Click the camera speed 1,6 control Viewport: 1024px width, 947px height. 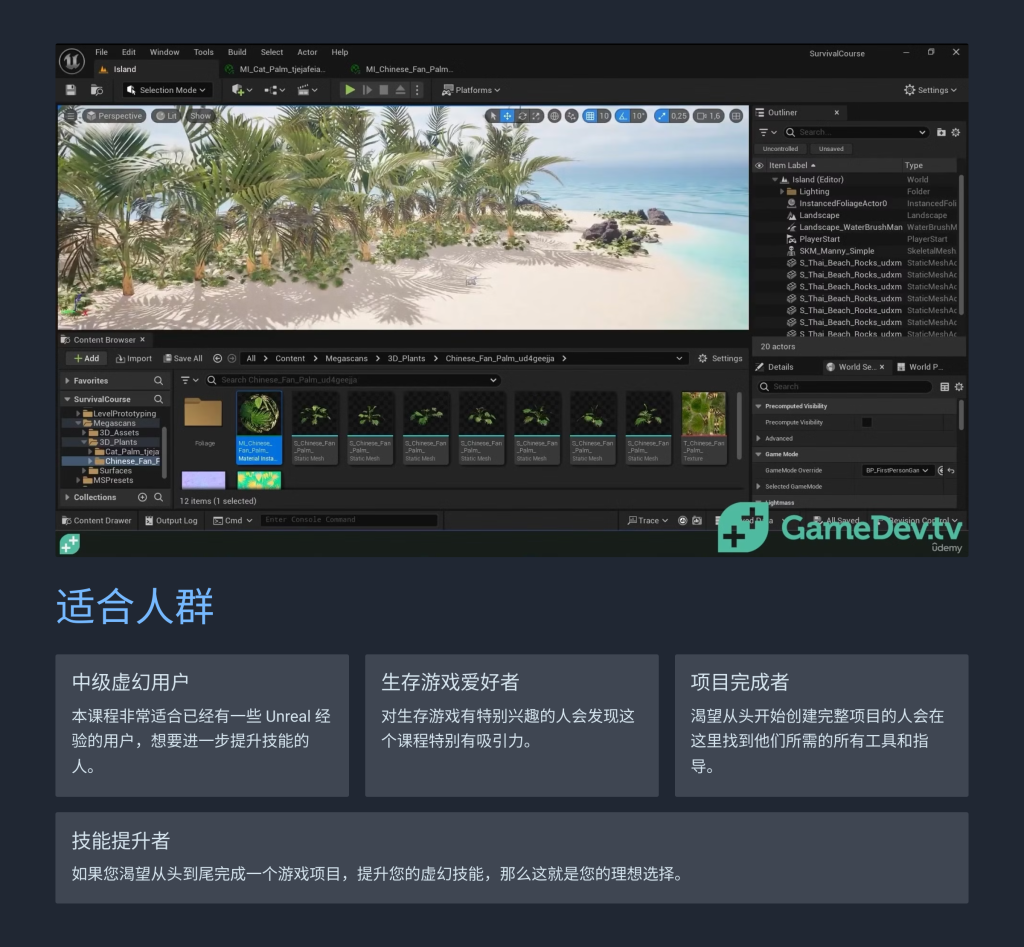709,116
